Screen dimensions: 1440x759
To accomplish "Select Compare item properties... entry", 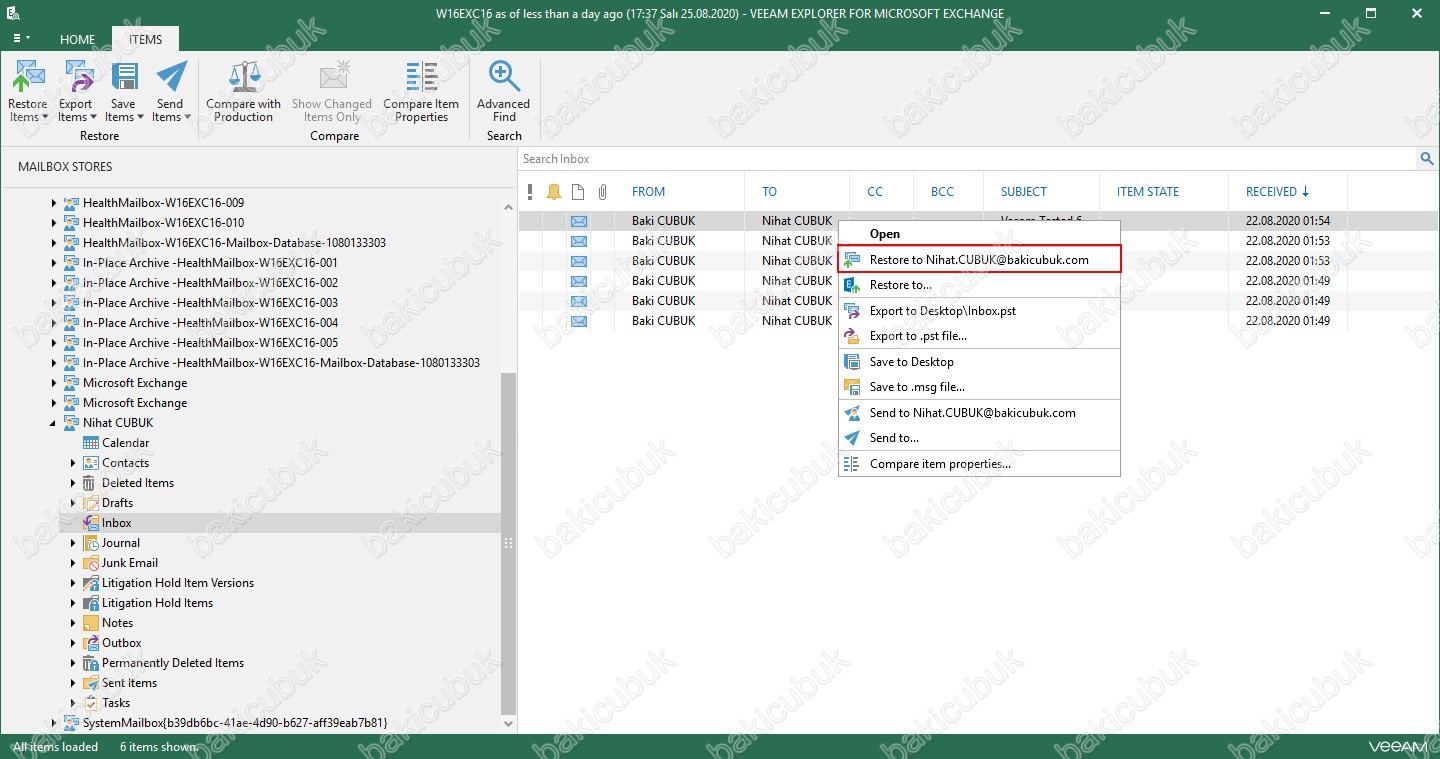I will (x=979, y=464).
